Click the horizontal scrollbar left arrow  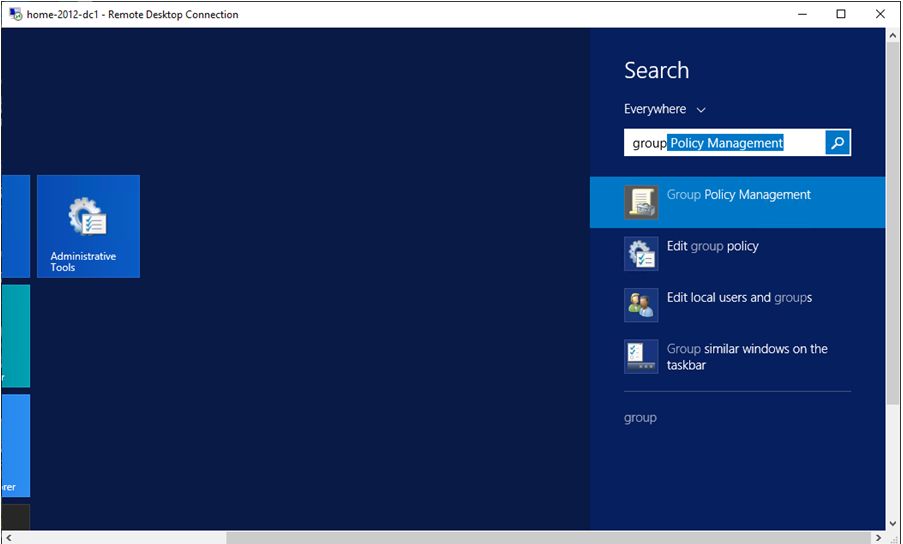pyautogui.click(x=8, y=537)
